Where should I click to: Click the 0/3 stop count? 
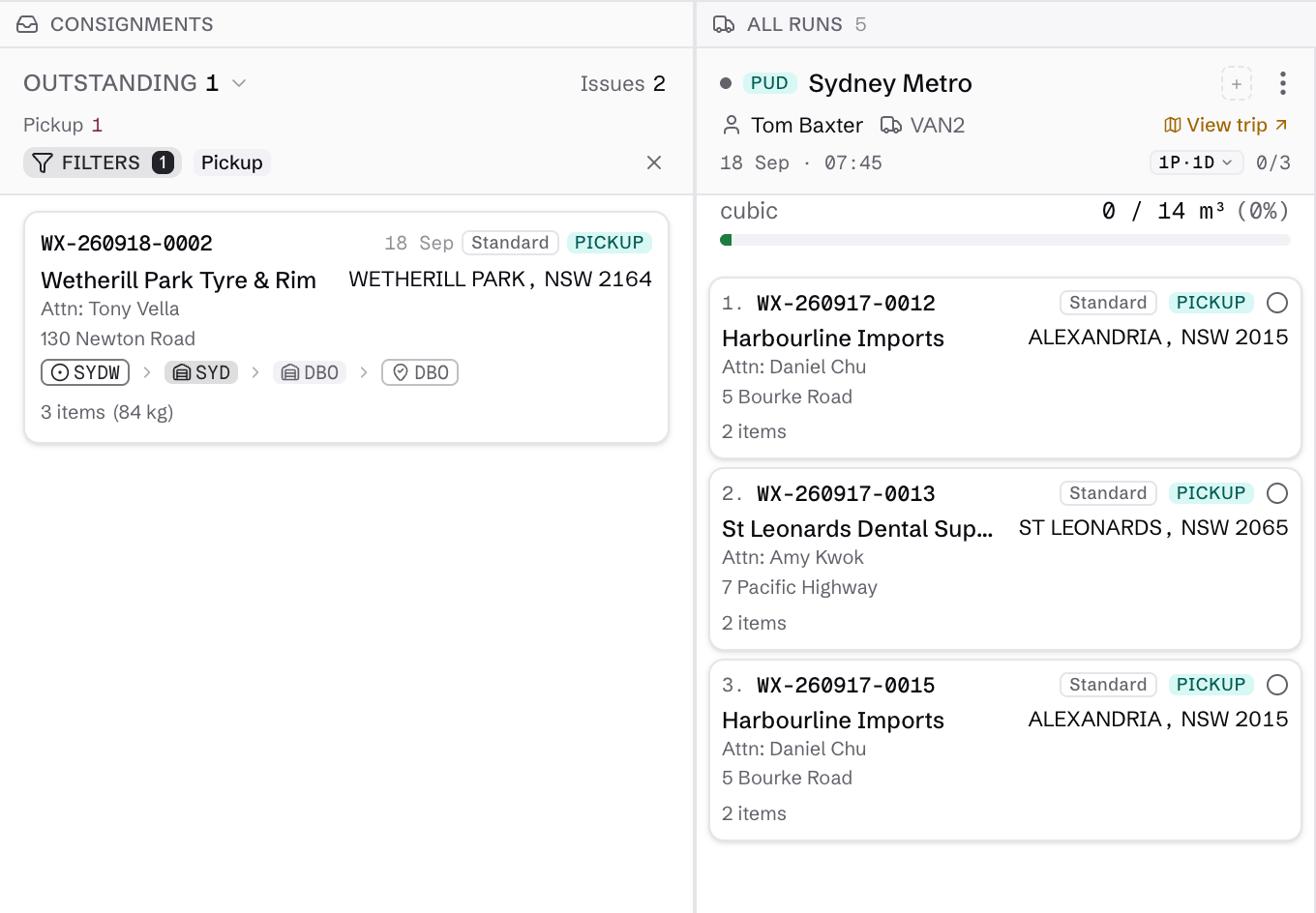[x=1273, y=162]
